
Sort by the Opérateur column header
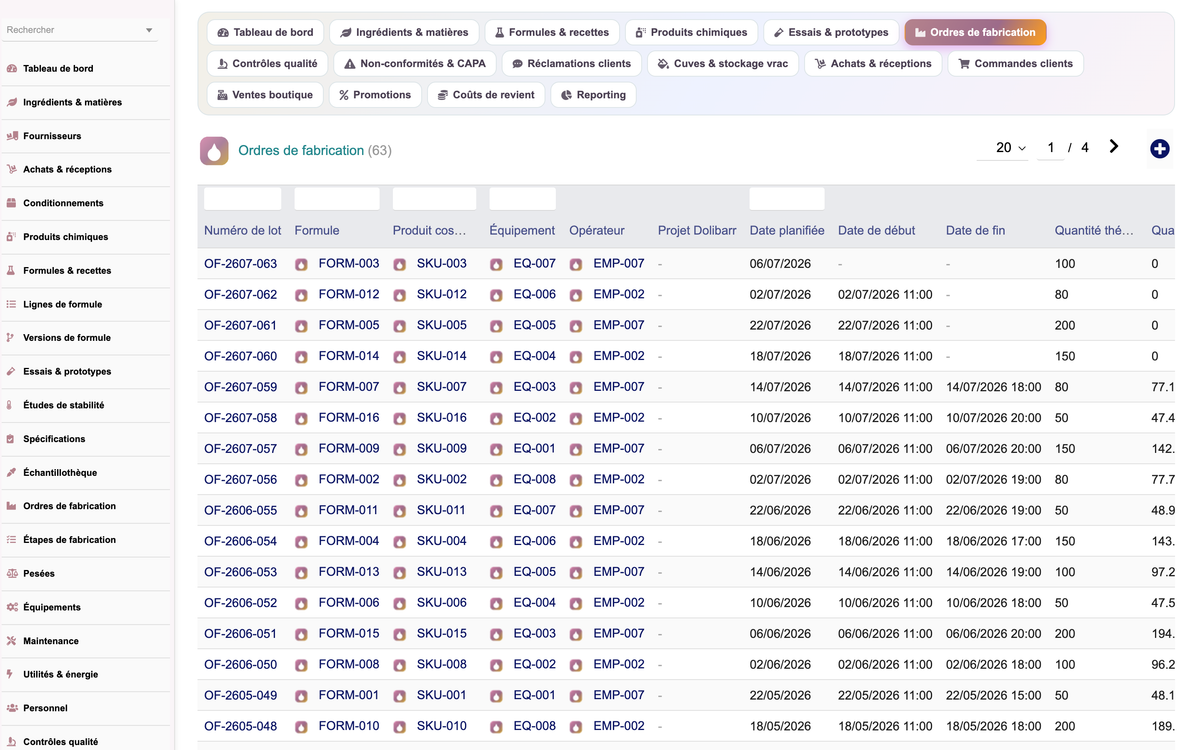coord(597,230)
